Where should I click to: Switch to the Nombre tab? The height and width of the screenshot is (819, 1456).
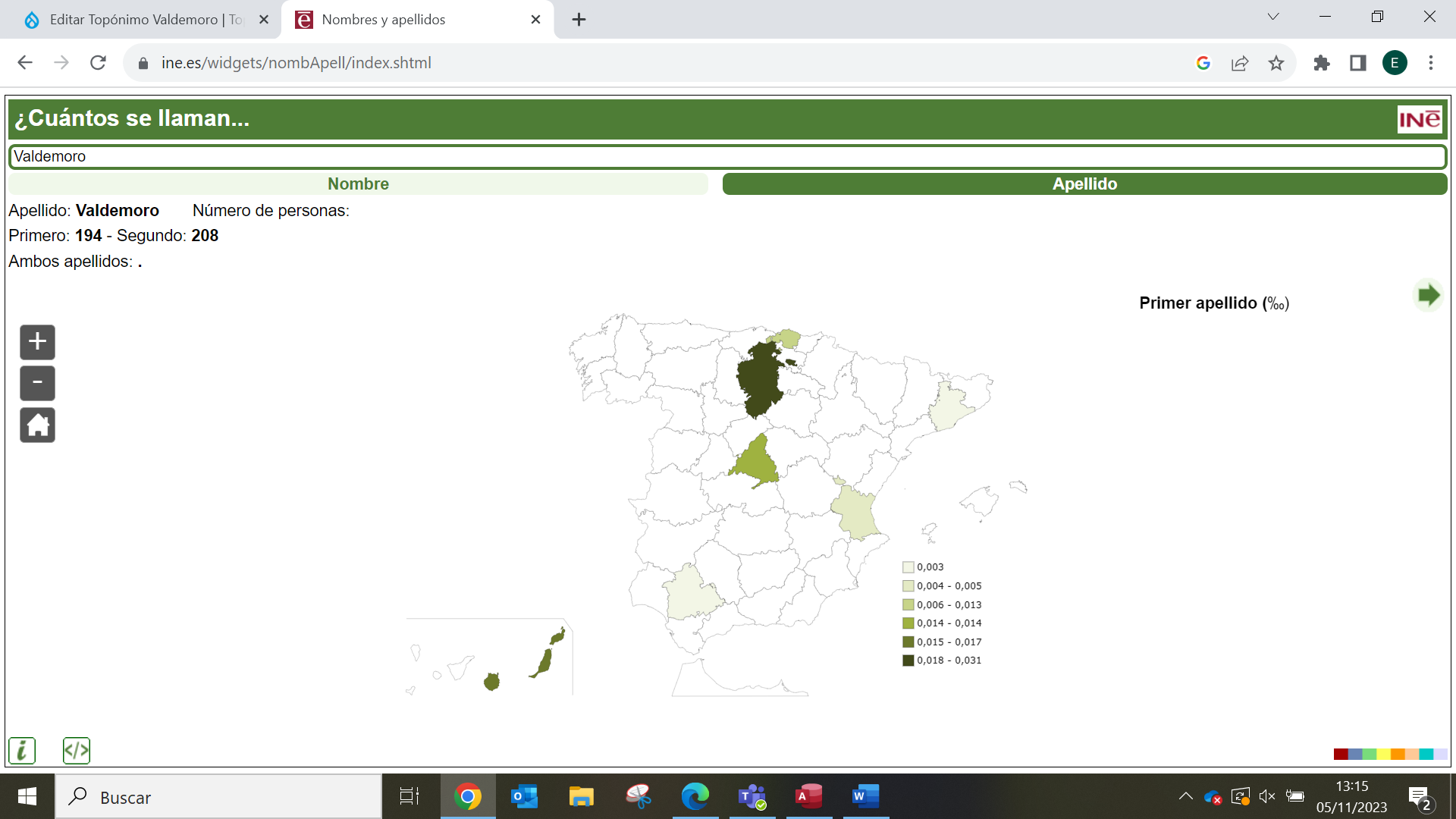pos(357,184)
